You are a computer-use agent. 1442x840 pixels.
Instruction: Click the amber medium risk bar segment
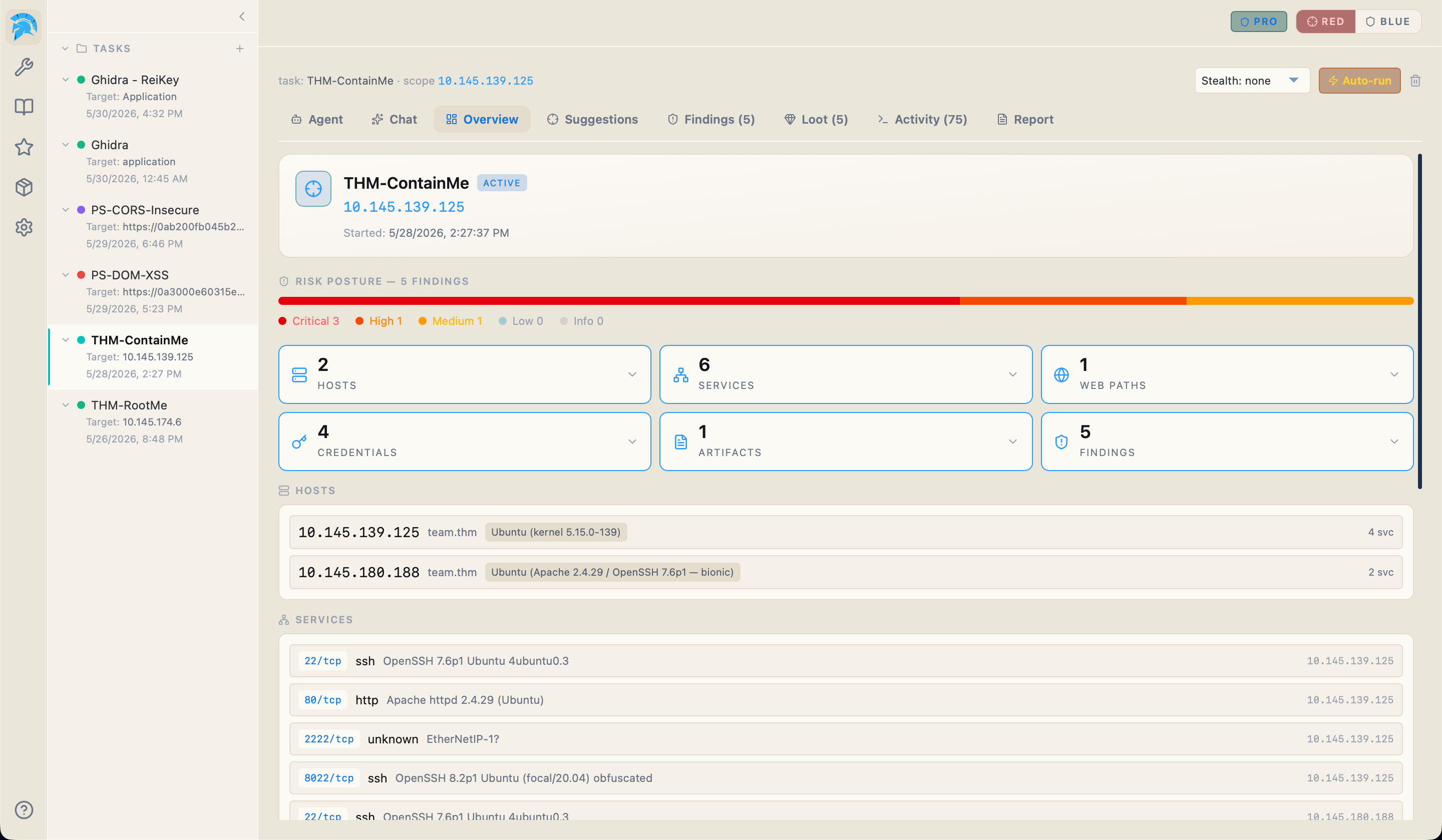click(x=1300, y=301)
